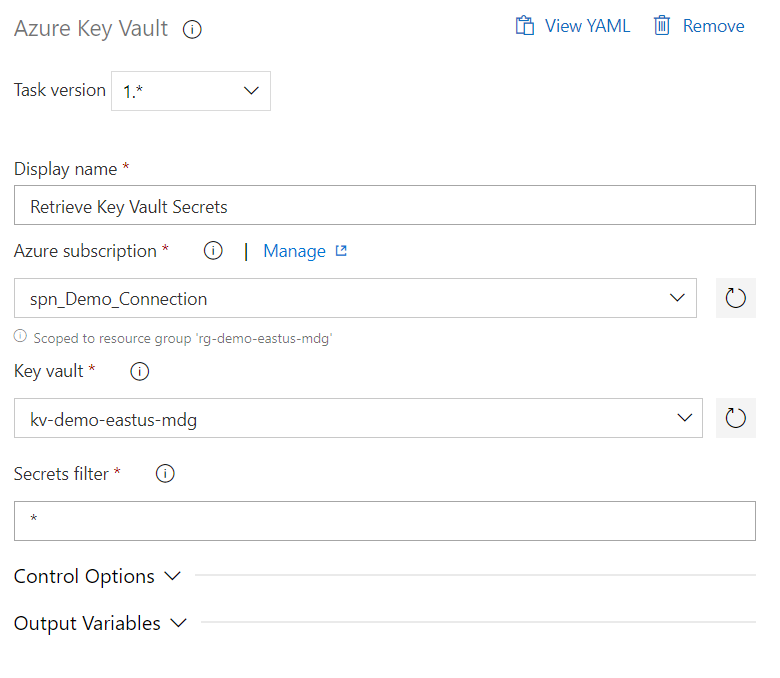Refresh the Azure subscription list

736,298
